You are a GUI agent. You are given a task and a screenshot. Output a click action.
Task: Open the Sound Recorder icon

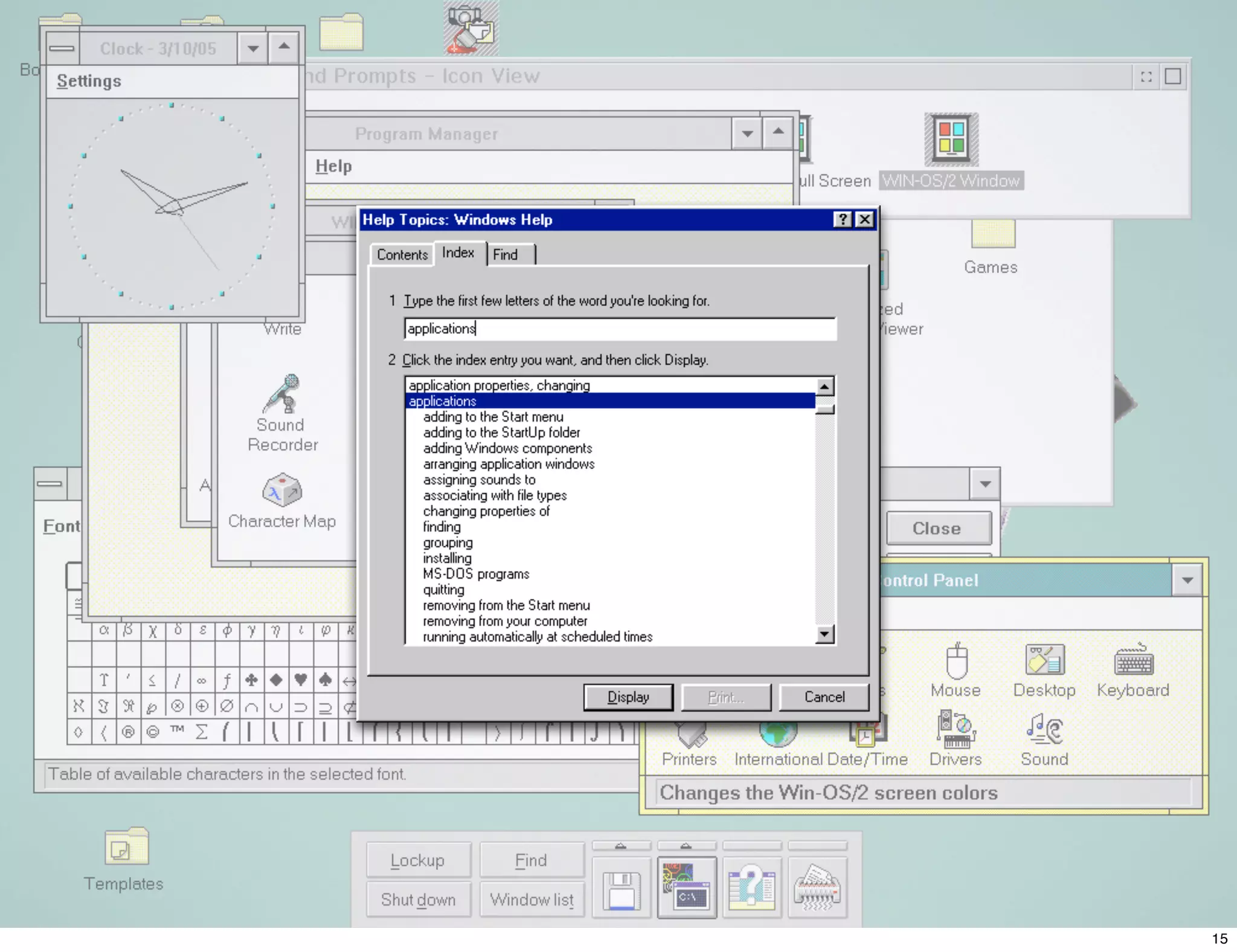click(282, 394)
